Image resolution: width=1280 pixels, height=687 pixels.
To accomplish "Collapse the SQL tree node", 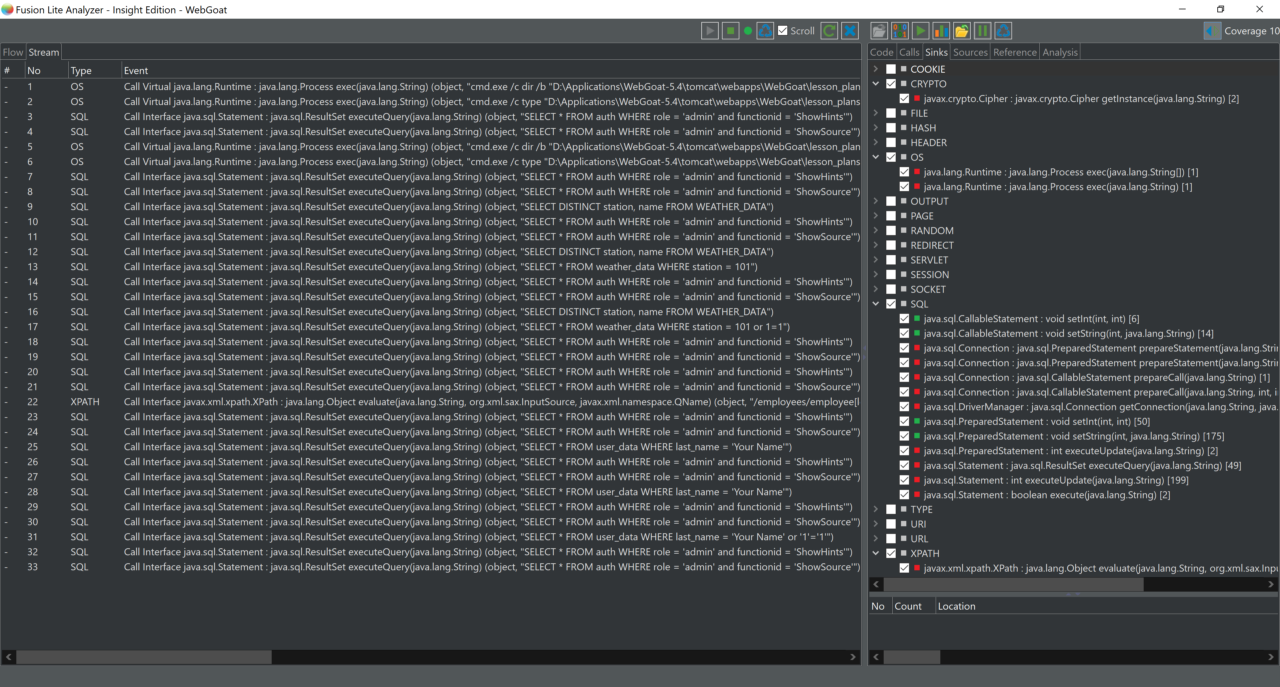I will (876, 304).
